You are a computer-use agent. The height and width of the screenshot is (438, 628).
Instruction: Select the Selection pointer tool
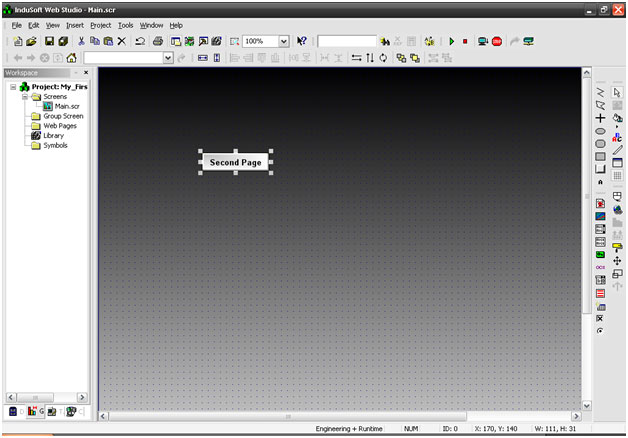click(617, 92)
